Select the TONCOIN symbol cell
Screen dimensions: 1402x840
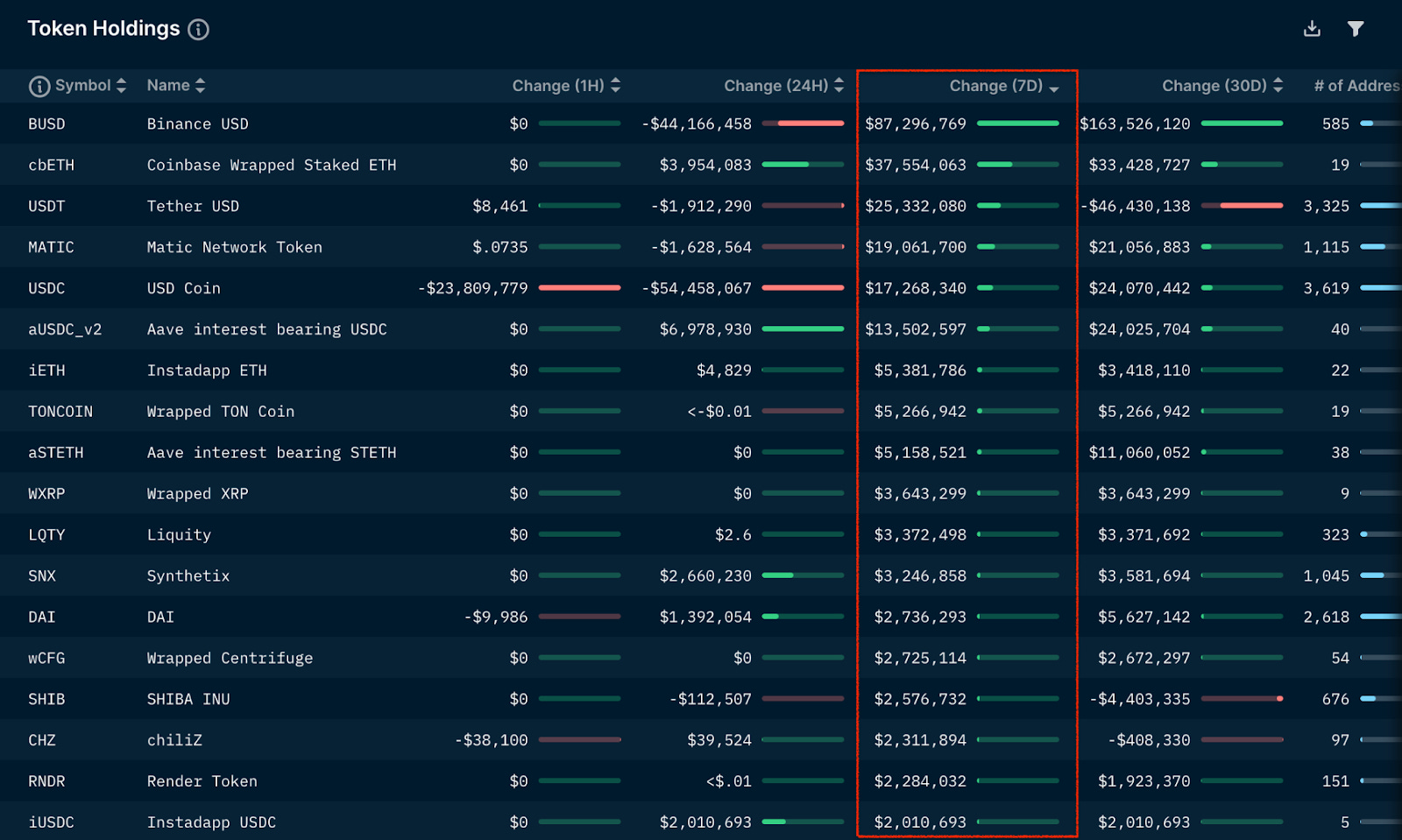tap(60, 412)
